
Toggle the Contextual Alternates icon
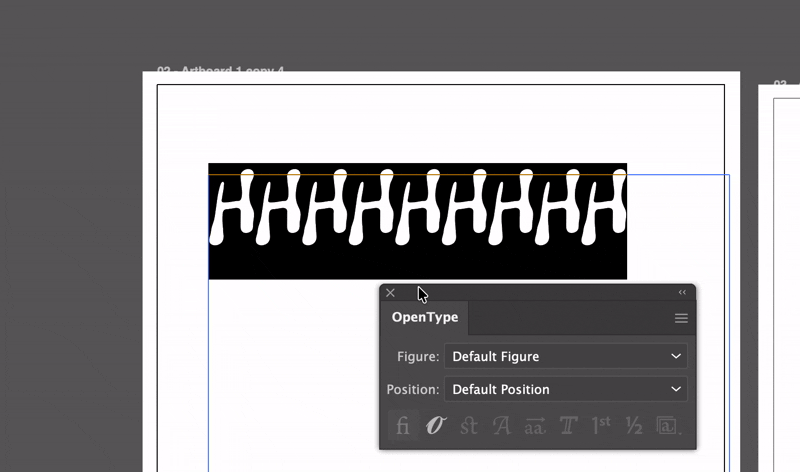[436, 425]
